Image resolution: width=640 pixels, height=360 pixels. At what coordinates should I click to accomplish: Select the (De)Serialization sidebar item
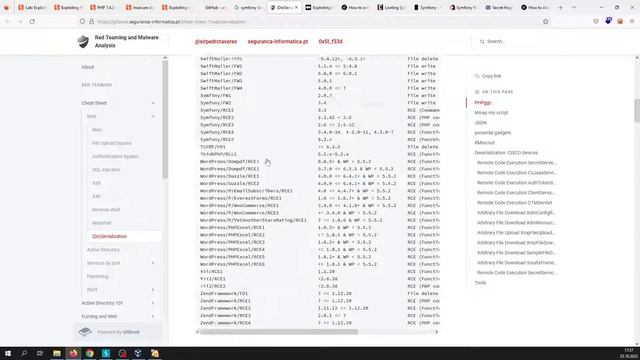pos(124,236)
